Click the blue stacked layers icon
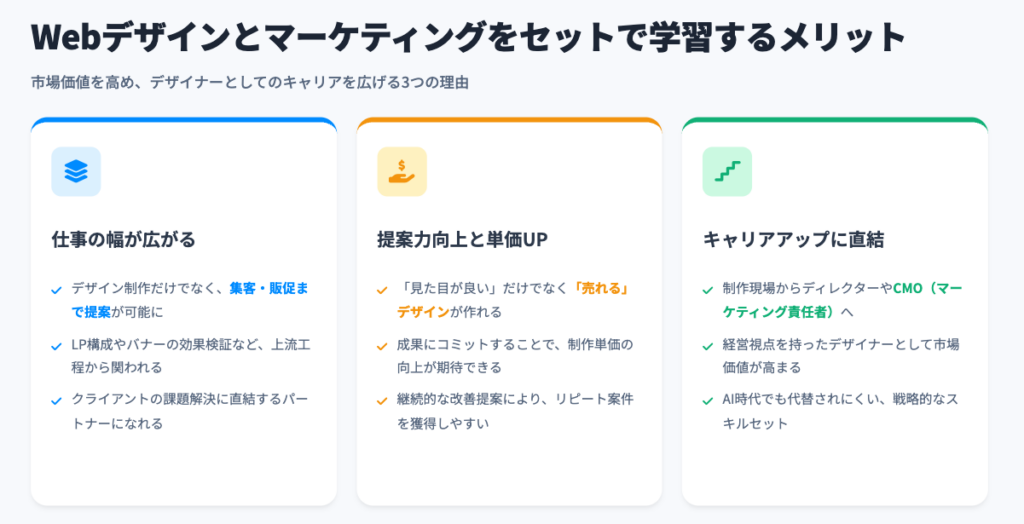 (x=76, y=172)
